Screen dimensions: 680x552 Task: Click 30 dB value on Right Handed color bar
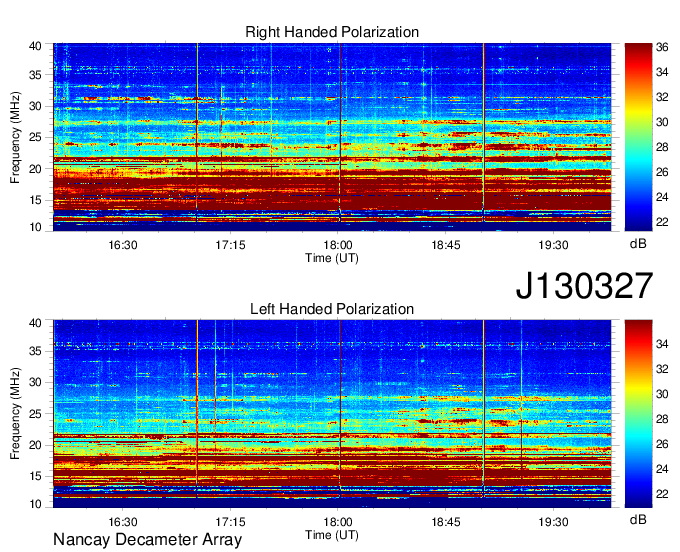coord(662,122)
